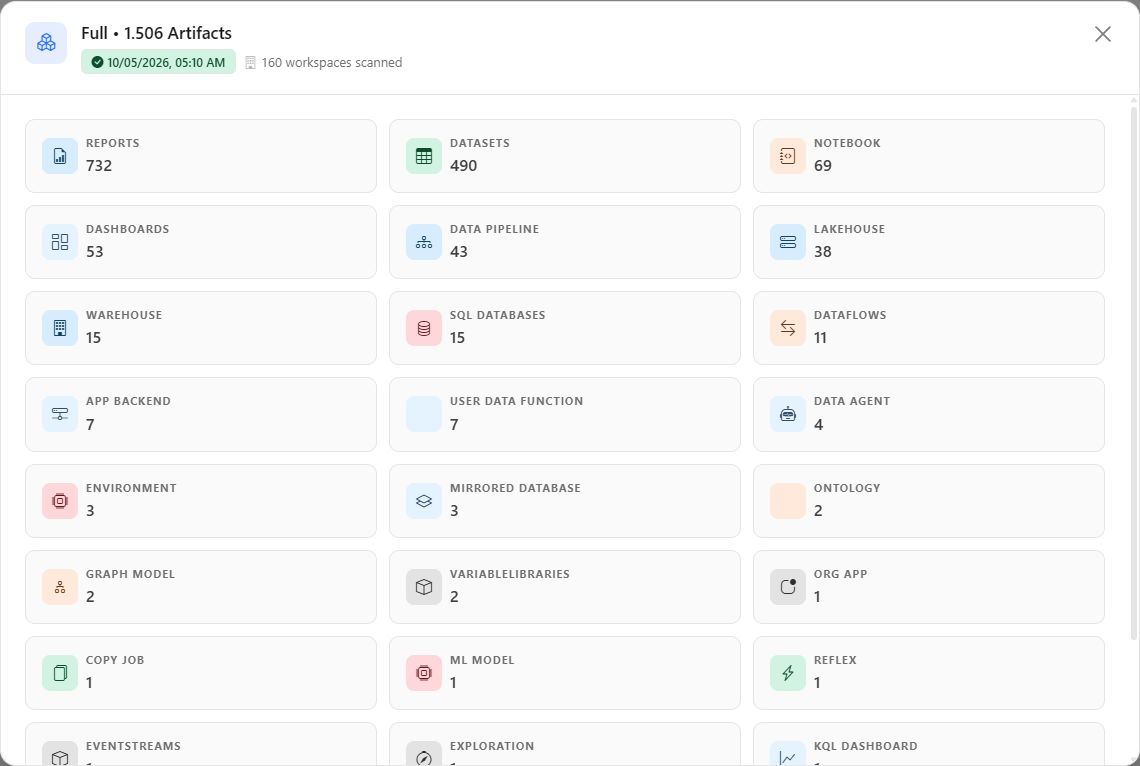Click the ML MODEL label

(482, 660)
